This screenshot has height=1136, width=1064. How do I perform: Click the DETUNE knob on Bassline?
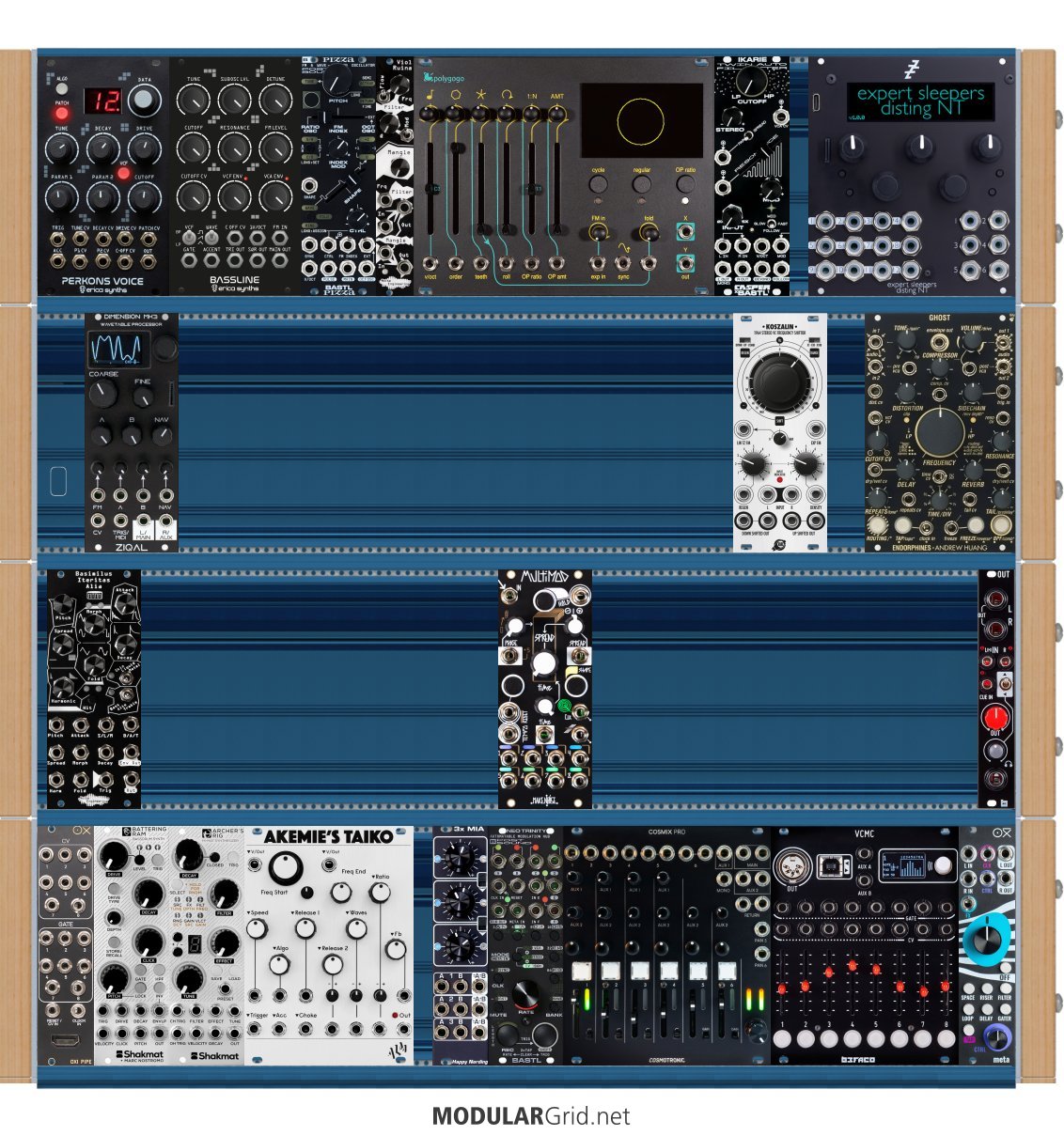click(x=275, y=100)
